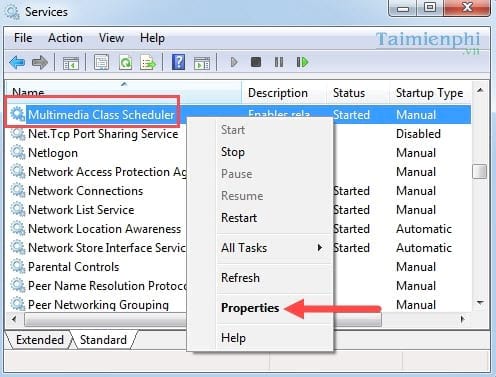Switch to the Standard tab
Screen dimensions: 496x377
(103, 340)
